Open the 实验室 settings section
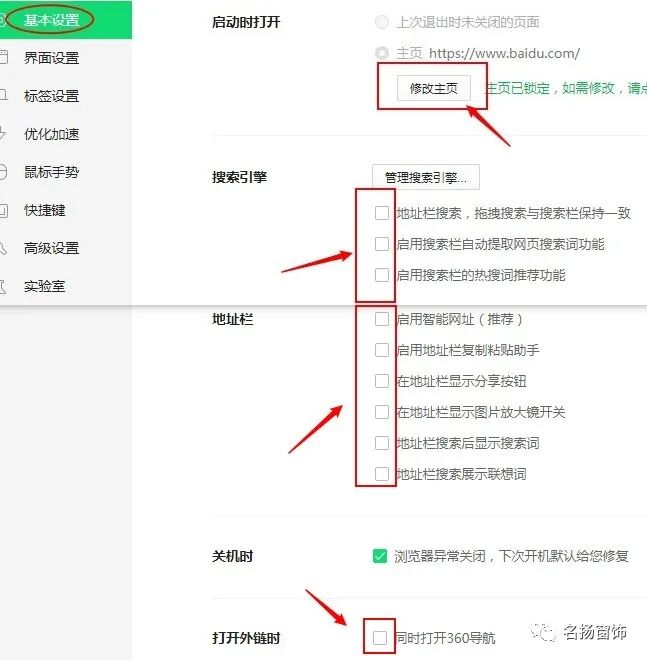The height and width of the screenshot is (660, 647). tap(45, 286)
